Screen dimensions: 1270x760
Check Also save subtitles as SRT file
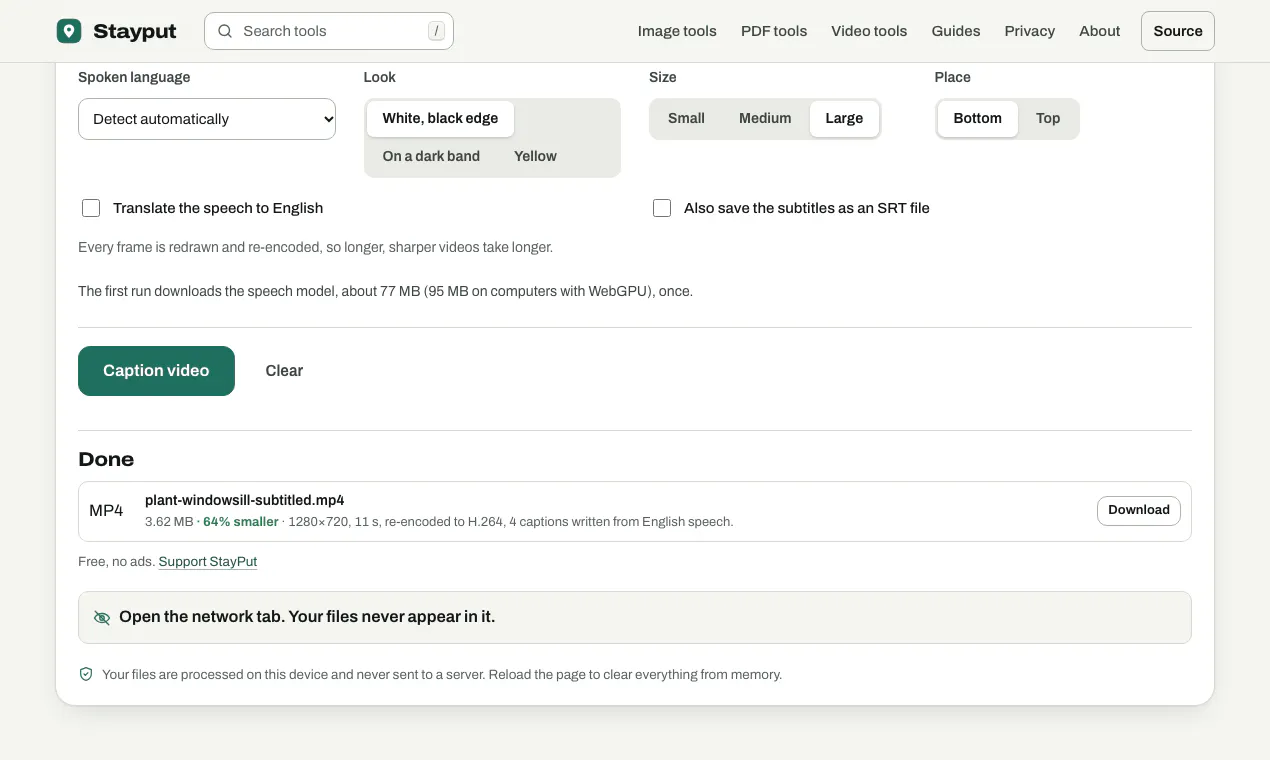662,208
